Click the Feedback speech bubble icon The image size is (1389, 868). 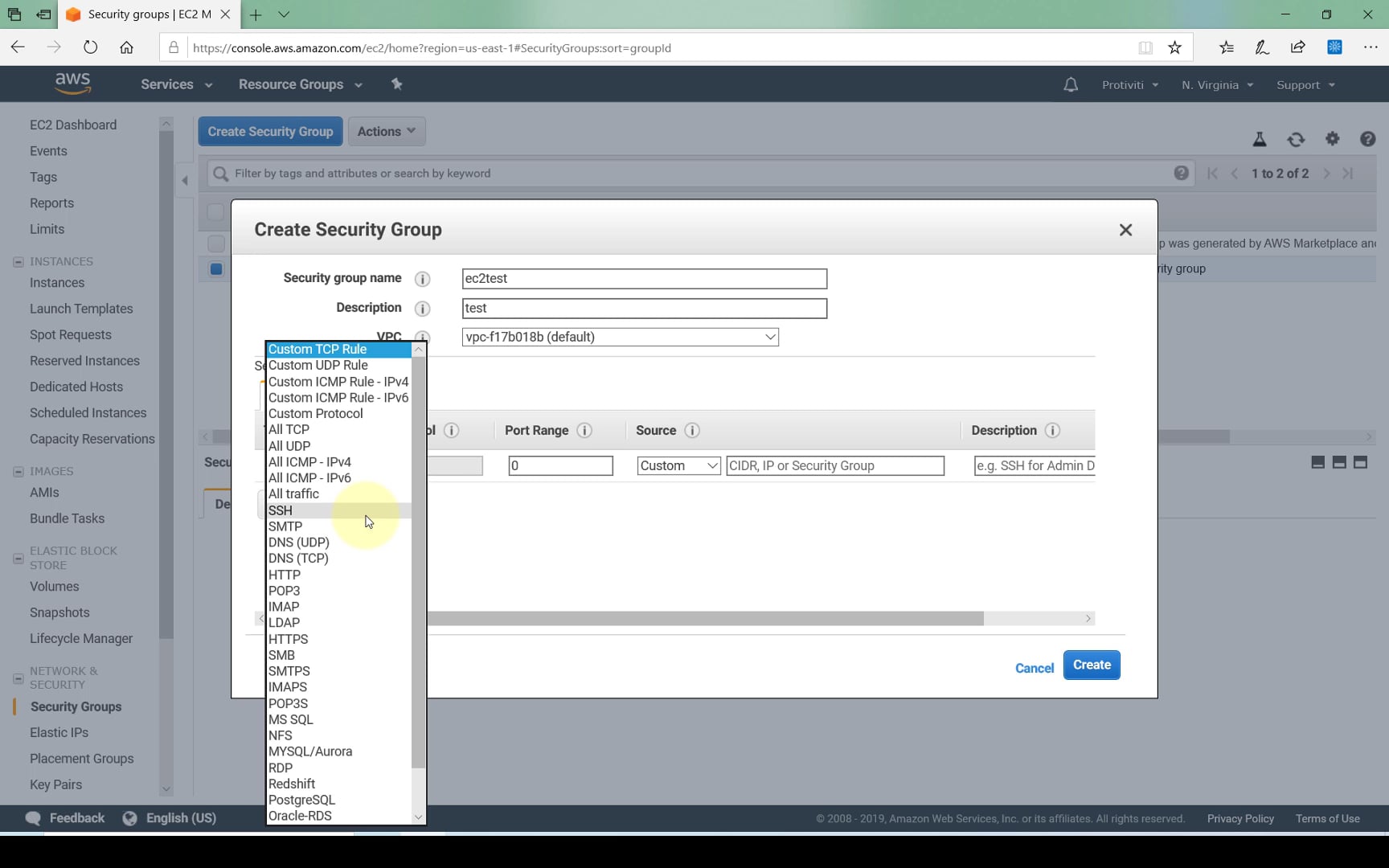(33, 817)
